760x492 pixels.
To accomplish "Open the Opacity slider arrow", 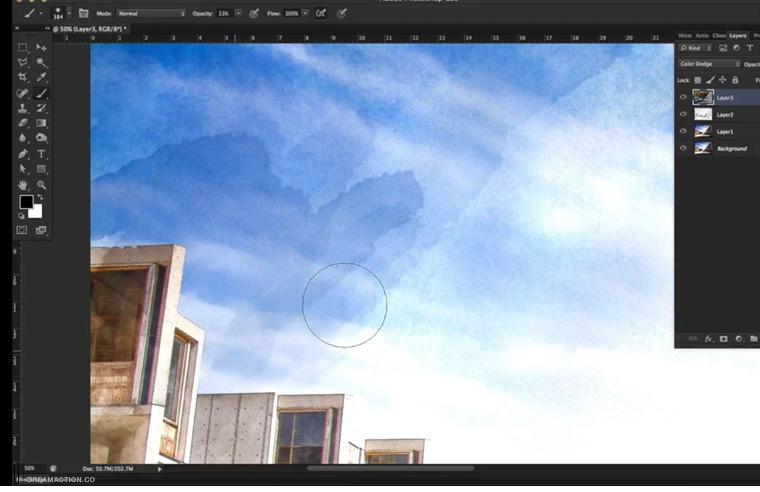I will tap(238, 14).
